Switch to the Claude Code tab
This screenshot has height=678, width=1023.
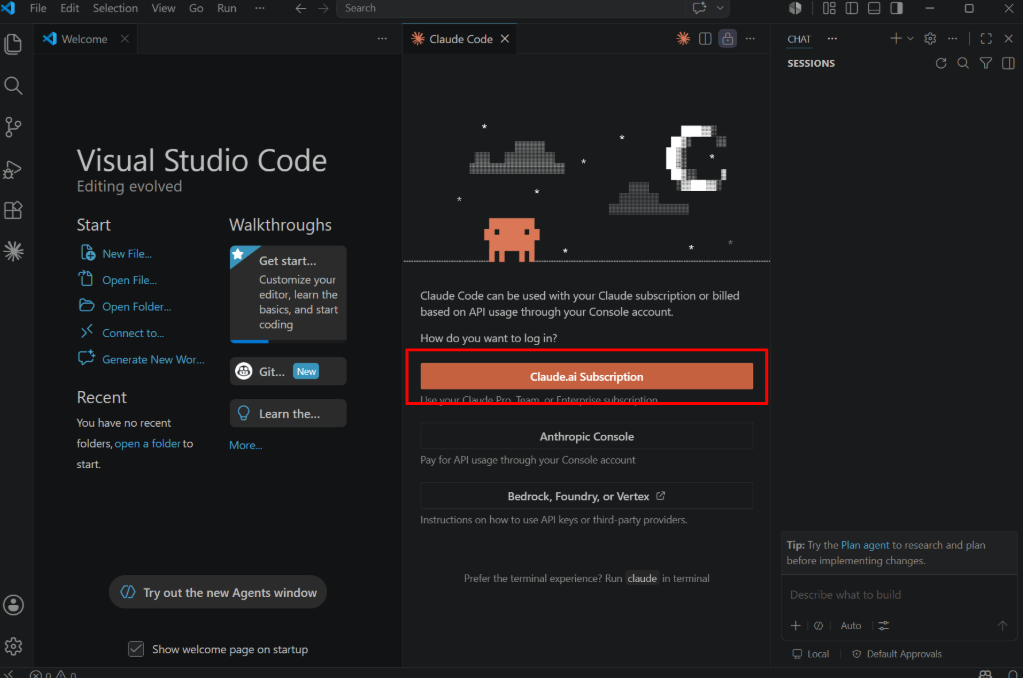461,39
